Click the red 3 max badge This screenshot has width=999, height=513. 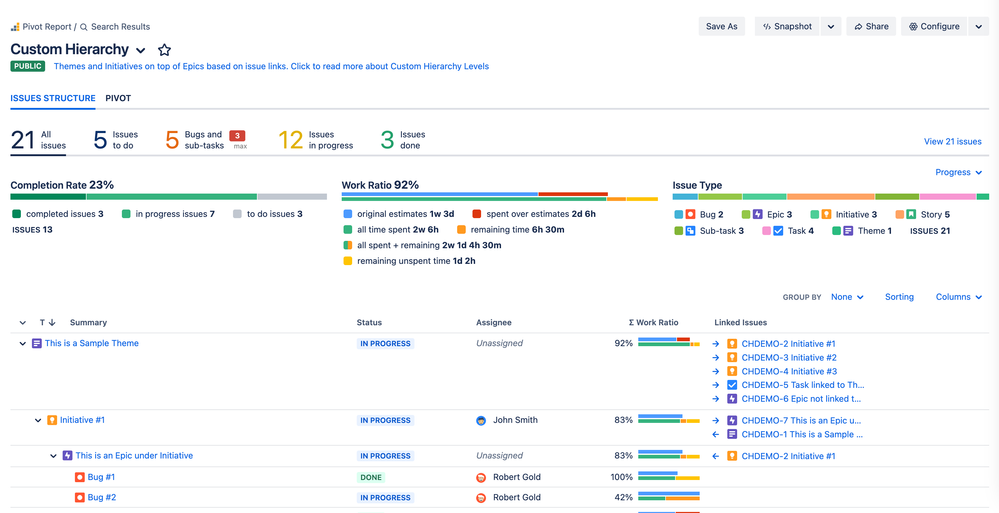237,136
